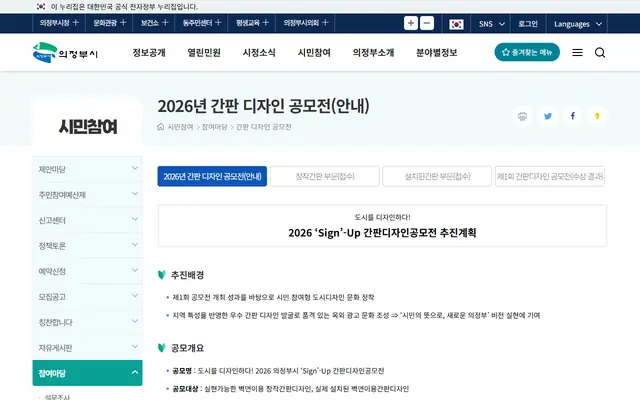Viewport: 640px width, 400px height.
Task: Select 신고센터 in sidebar
Action: coord(52,220)
